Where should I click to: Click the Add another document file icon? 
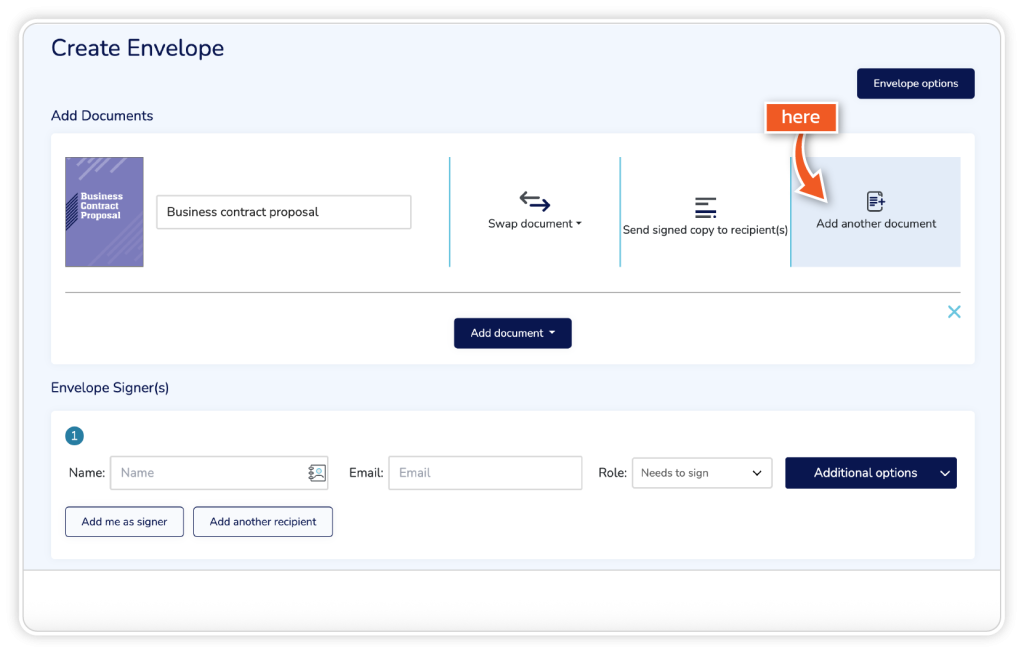[876, 202]
